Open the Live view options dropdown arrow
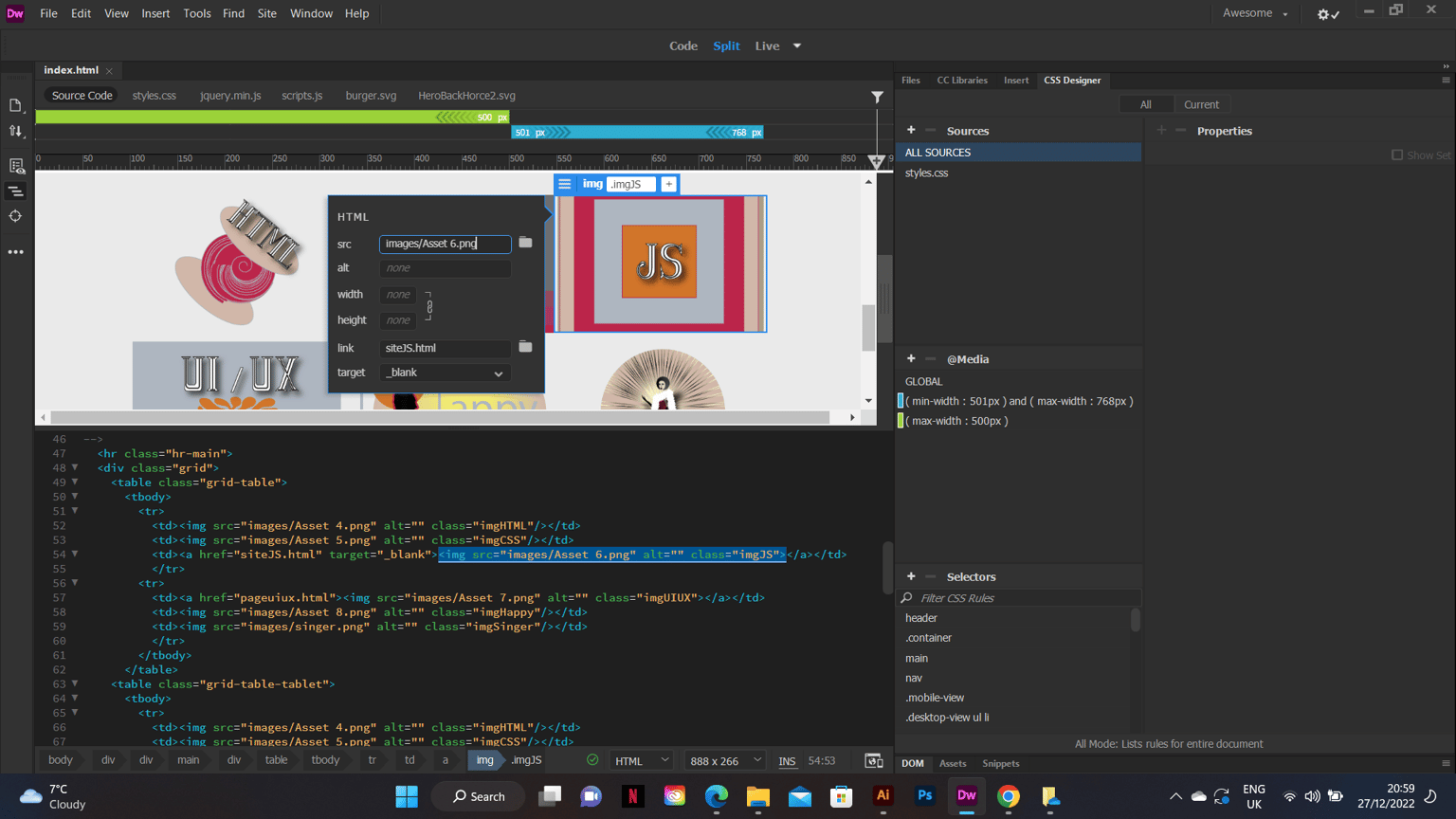 [797, 45]
